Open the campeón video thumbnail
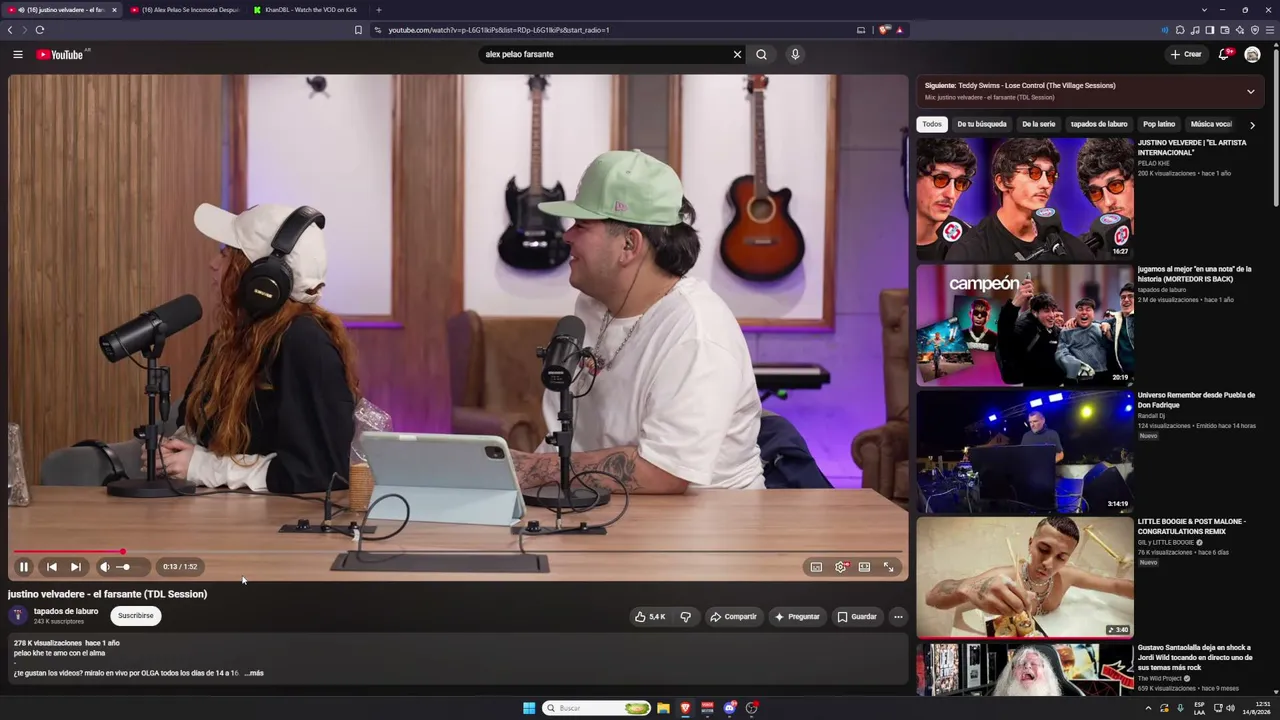1280x720 pixels. click(x=1025, y=325)
